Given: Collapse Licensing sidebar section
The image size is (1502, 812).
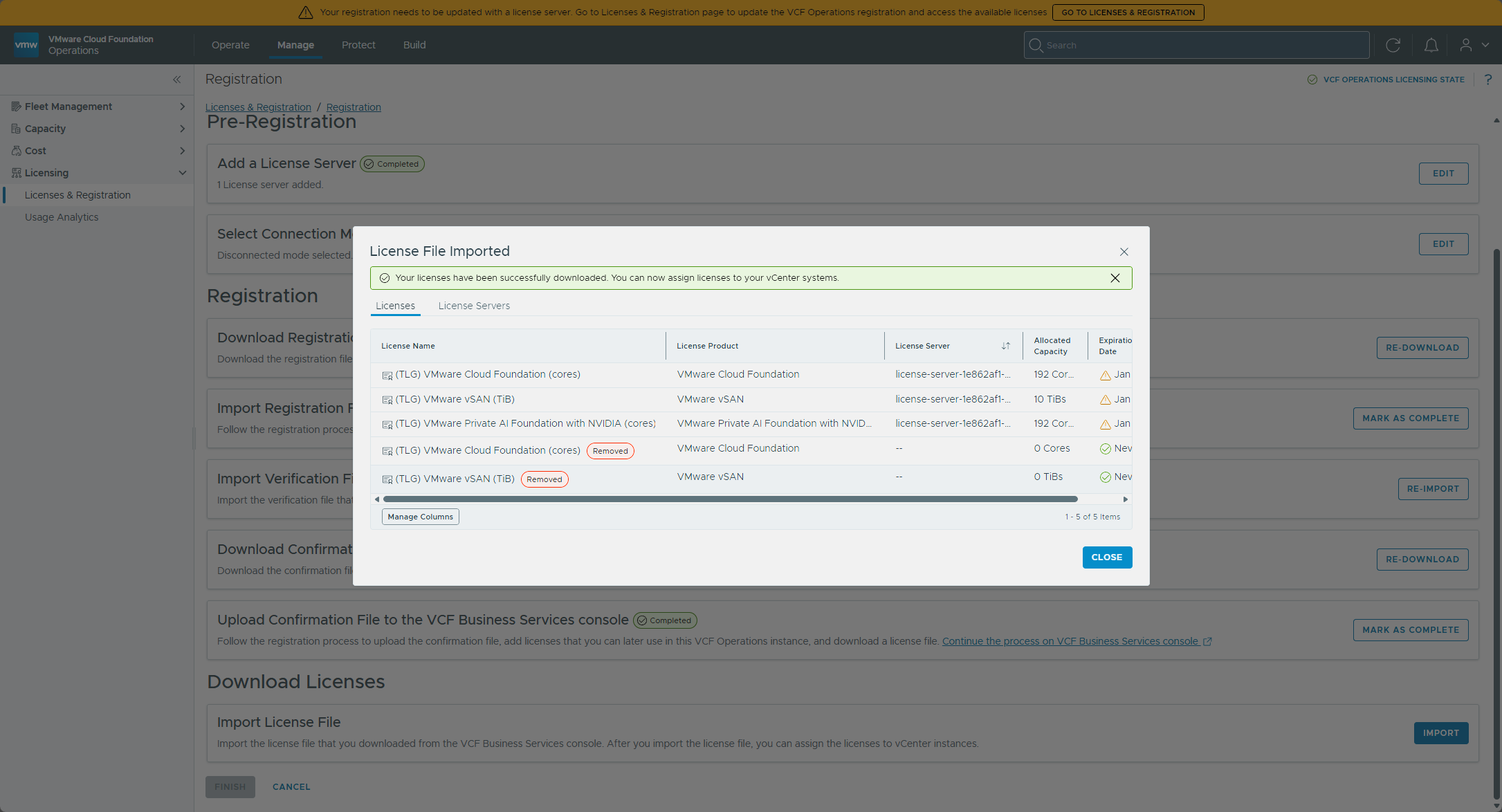Looking at the screenshot, I should point(97,173).
